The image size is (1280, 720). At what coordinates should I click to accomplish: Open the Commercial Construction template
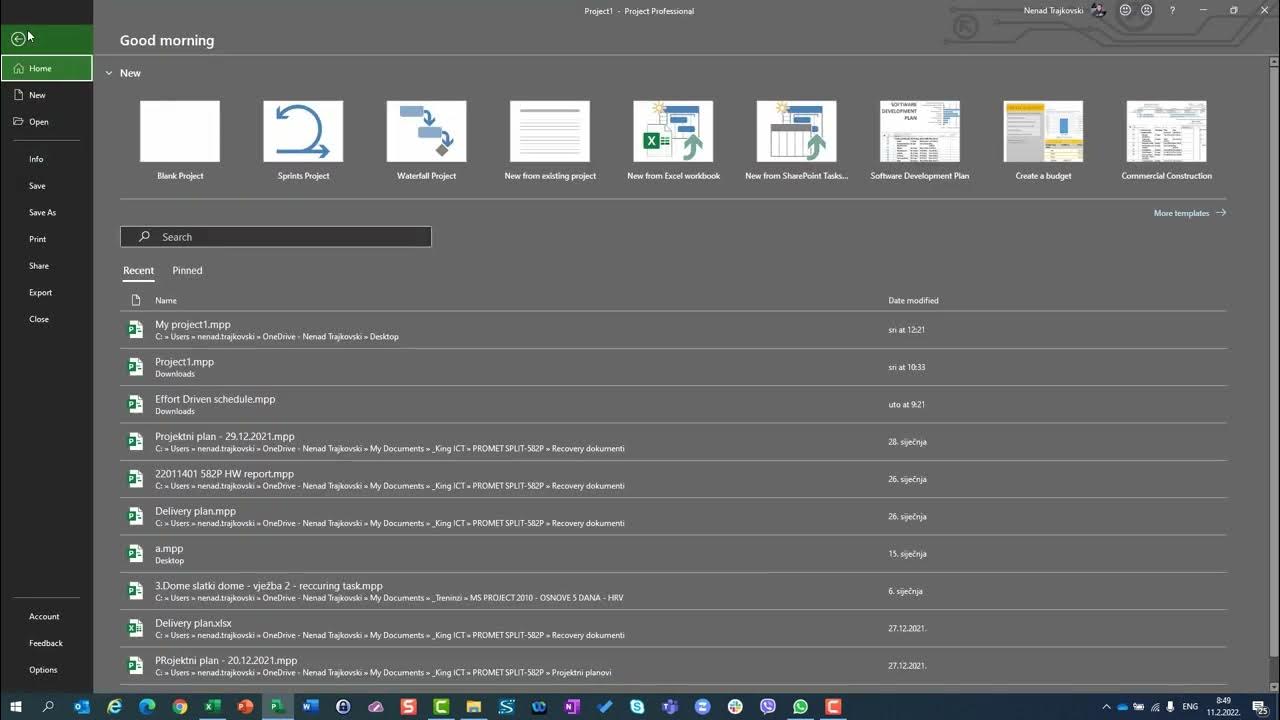[x=1166, y=140]
